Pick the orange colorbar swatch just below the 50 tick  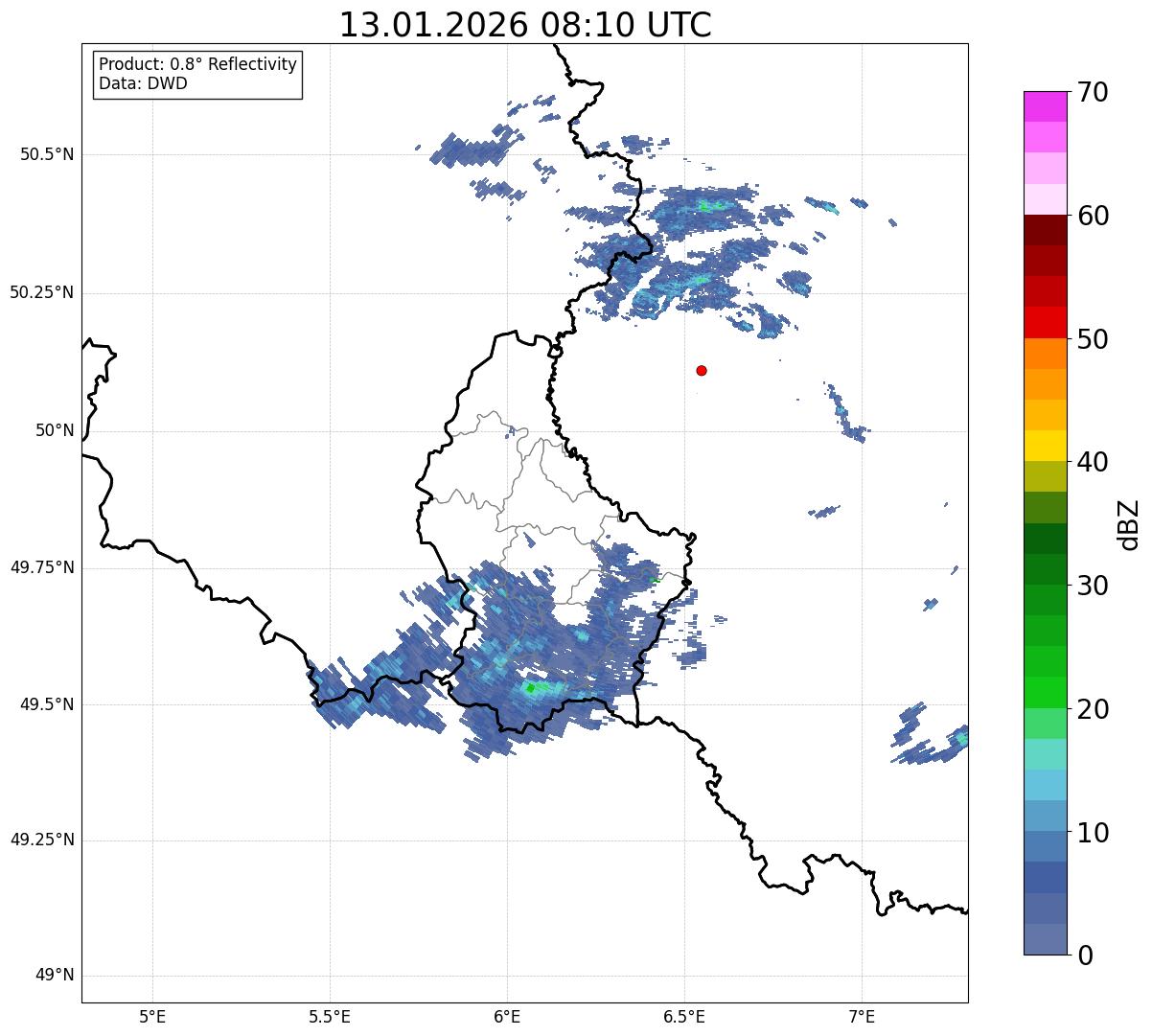[1045, 354]
